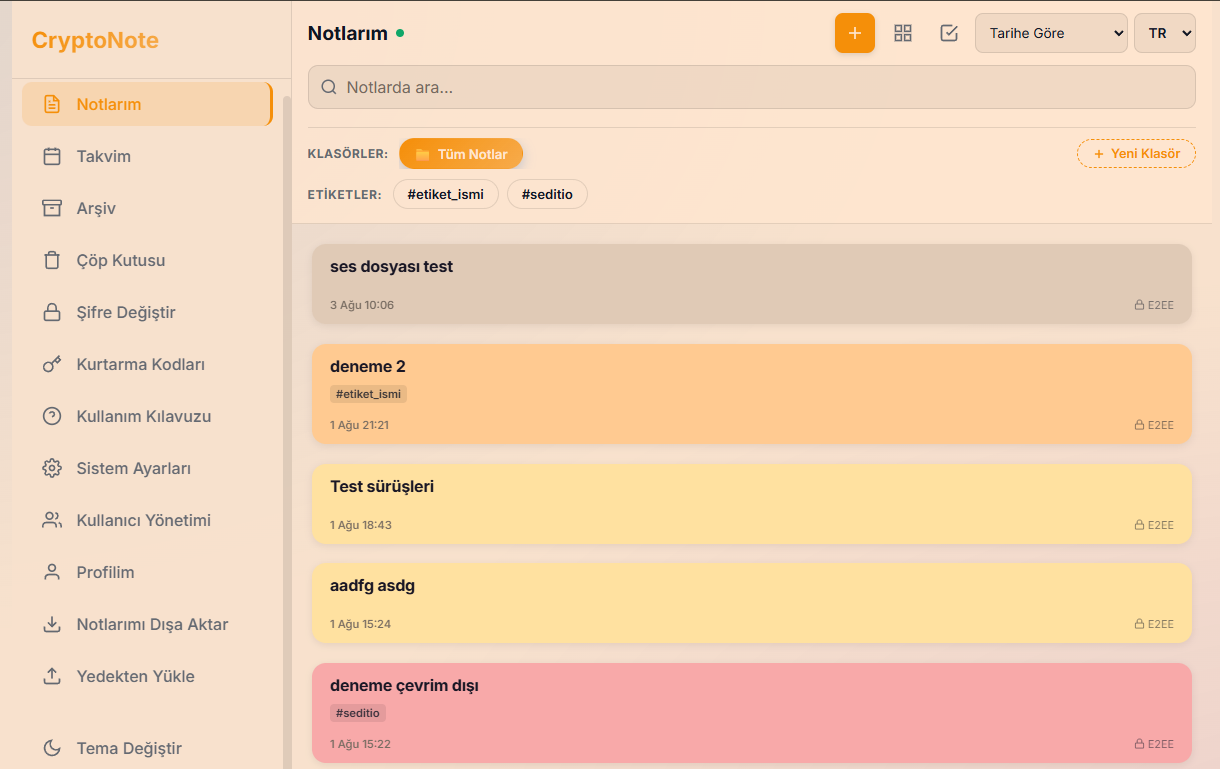Open the Test sürüşleri note card
The image size is (1220, 769).
coord(752,504)
